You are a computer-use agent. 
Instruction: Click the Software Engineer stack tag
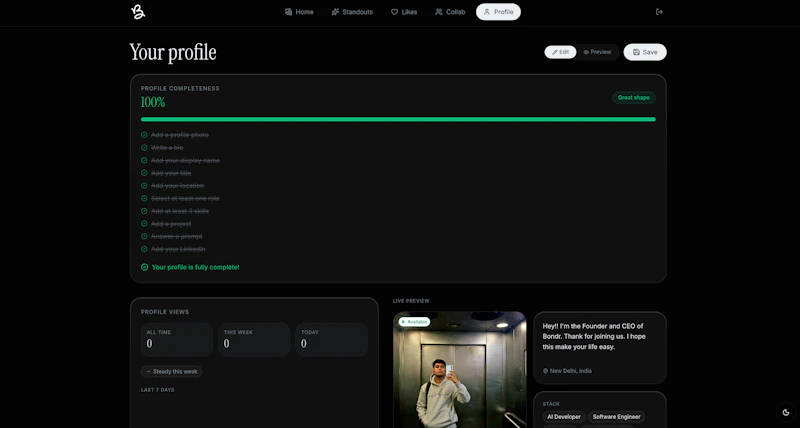pyautogui.click(x=616, y=417)
